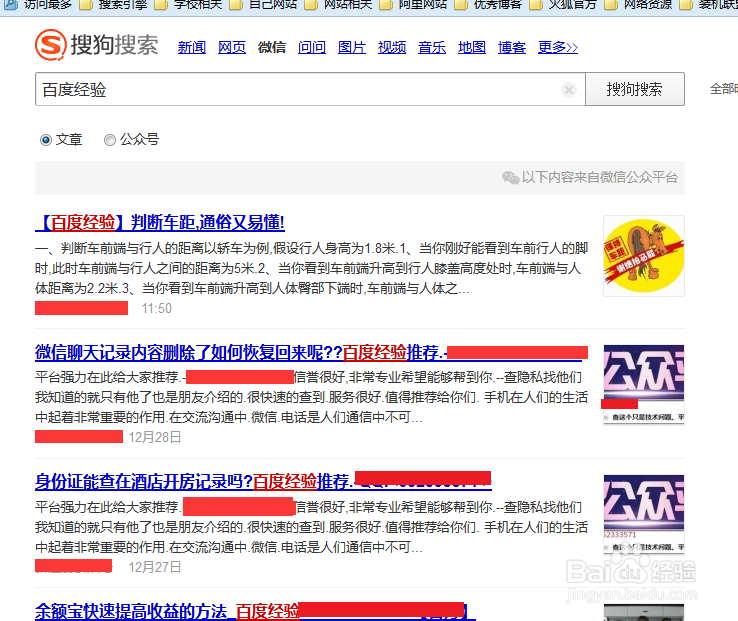
Task: Click the horse thumbnail of the first result
Action: point(644,256)
